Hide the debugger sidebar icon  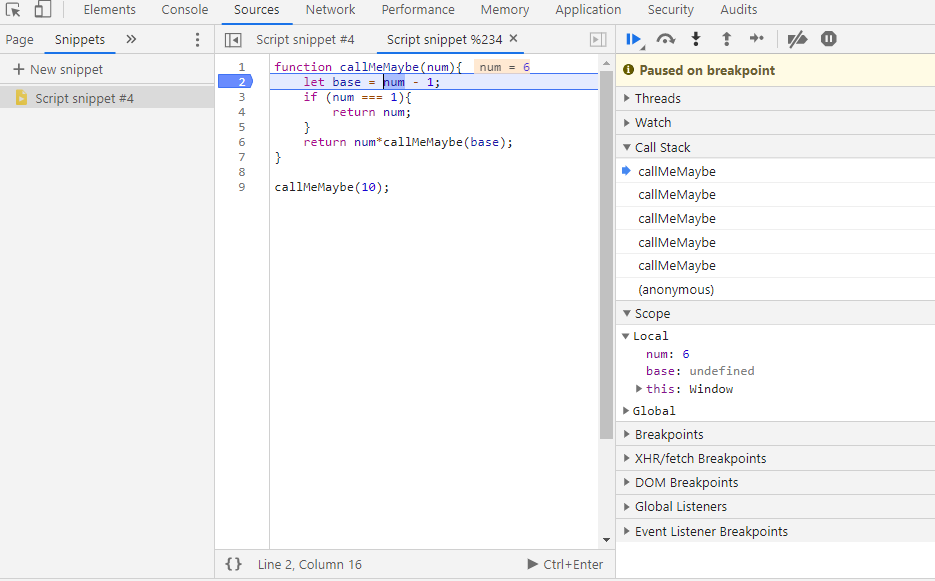(x=598, y=39)
